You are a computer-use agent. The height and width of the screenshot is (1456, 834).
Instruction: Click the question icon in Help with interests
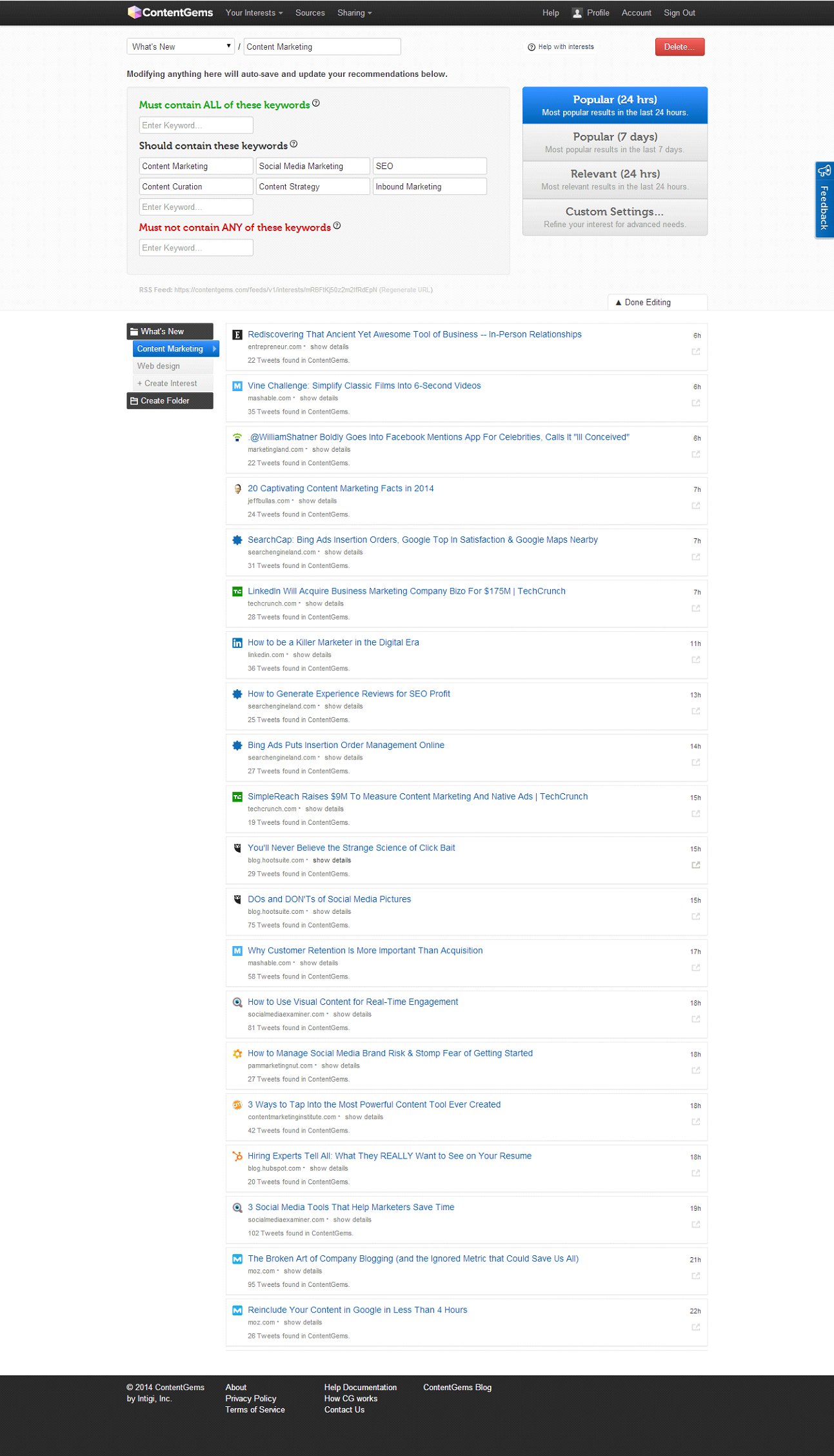(531, 47)
